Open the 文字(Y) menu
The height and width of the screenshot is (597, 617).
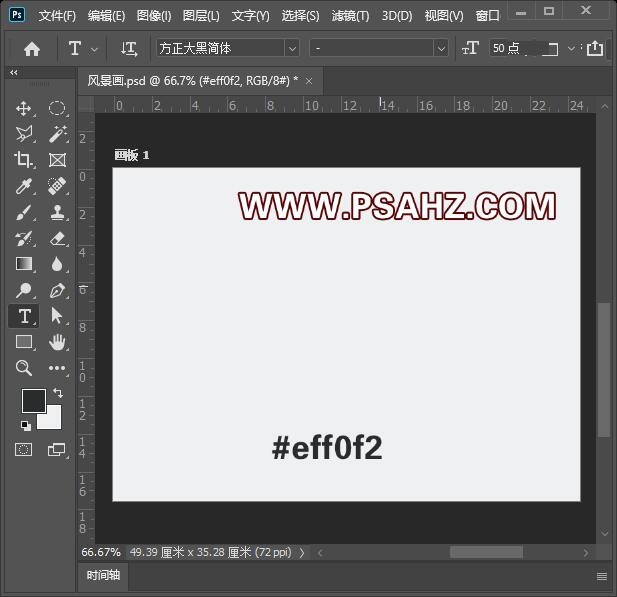[250, 16]
